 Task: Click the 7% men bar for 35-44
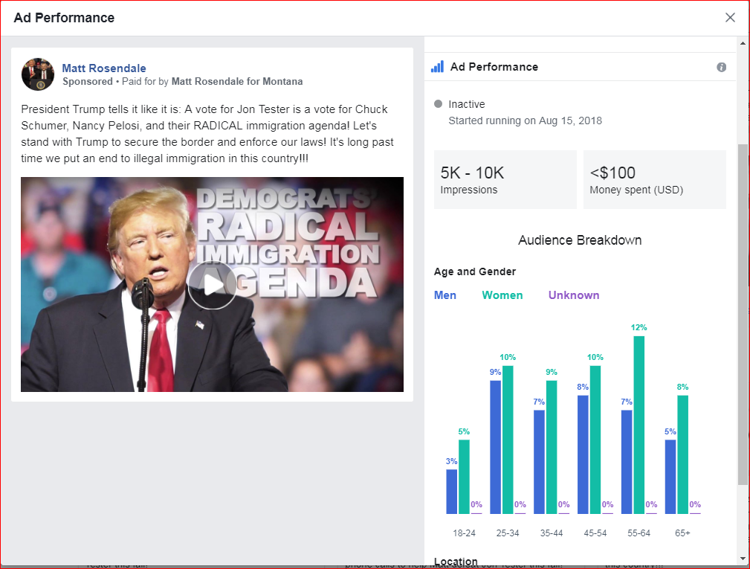[539, 462]
